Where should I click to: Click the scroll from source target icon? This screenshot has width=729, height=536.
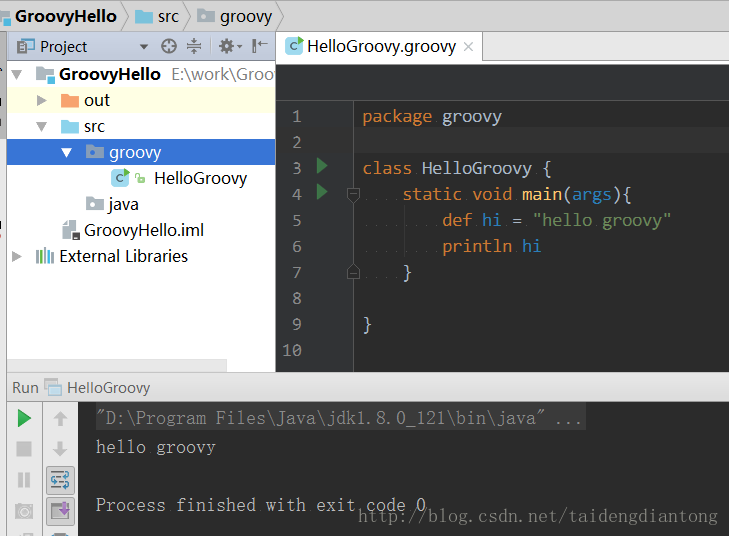(169, 46)
